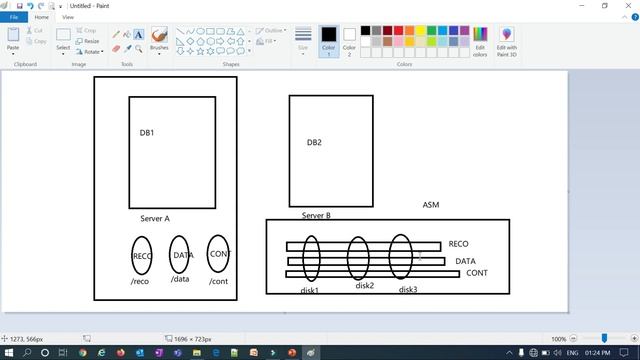Open the Brushes dropdown arrow

coord(159,54)
